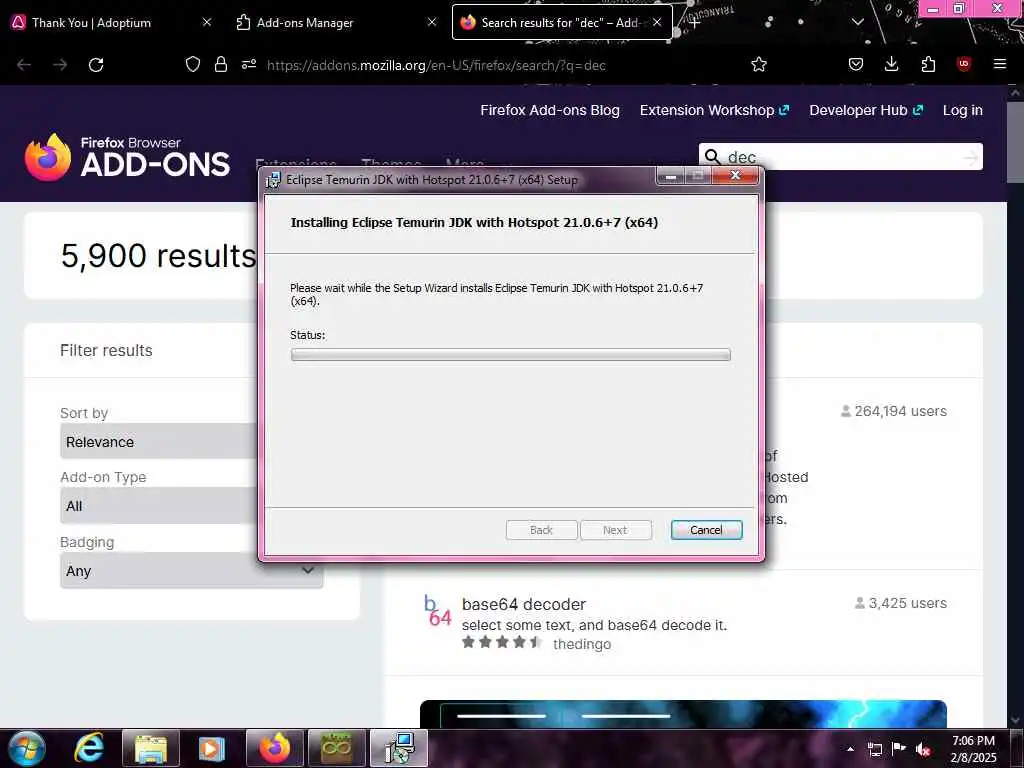The image size is (1024, 768).
Task: Reload the current page
Action: (96, 65)
